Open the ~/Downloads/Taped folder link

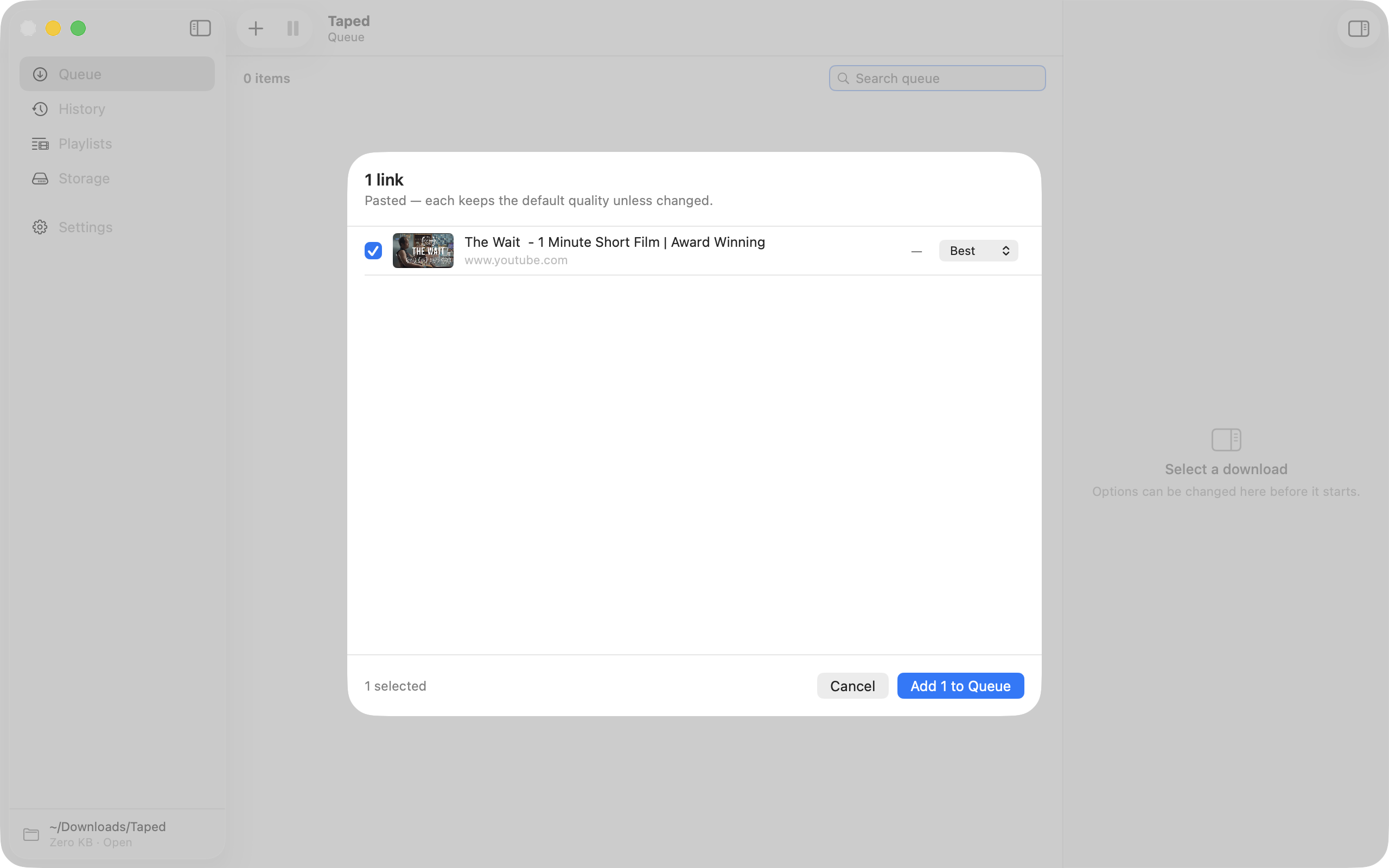[x=107, y=827]
